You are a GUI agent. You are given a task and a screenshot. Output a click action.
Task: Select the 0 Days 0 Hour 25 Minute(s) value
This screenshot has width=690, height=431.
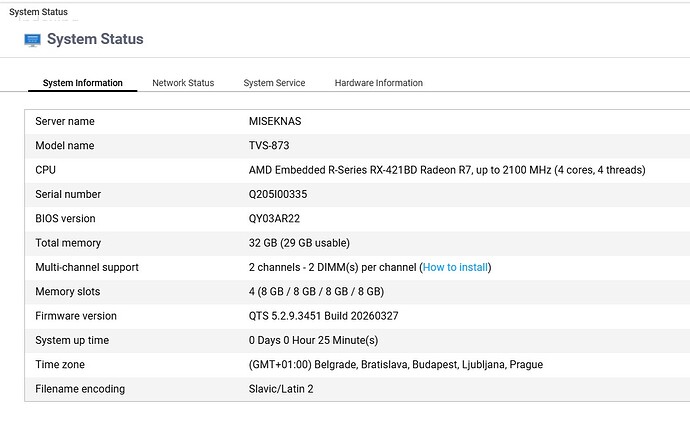point(313,340)
